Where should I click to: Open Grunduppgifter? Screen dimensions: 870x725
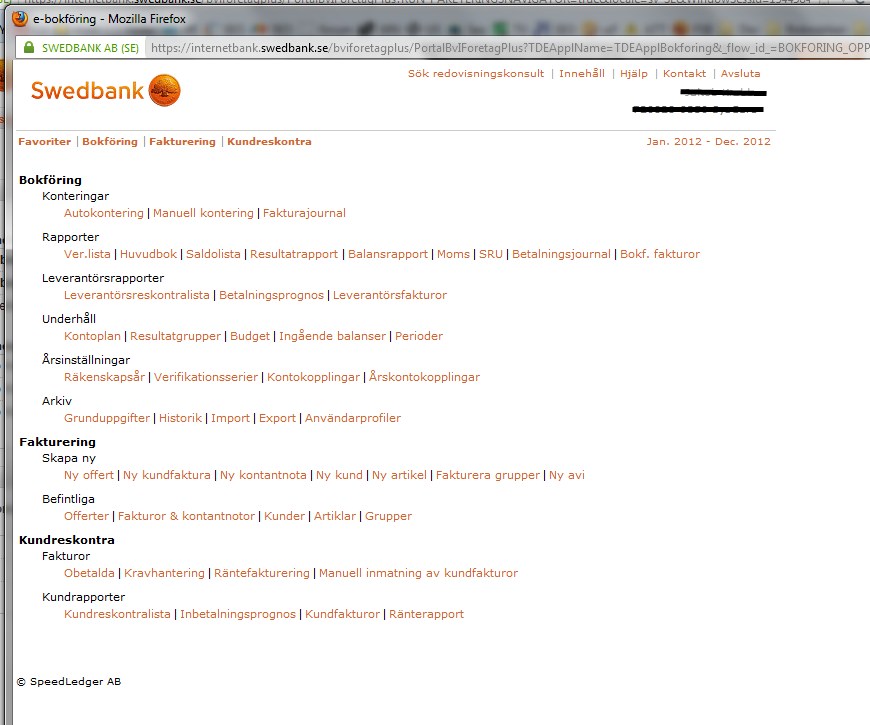[107, 418]
